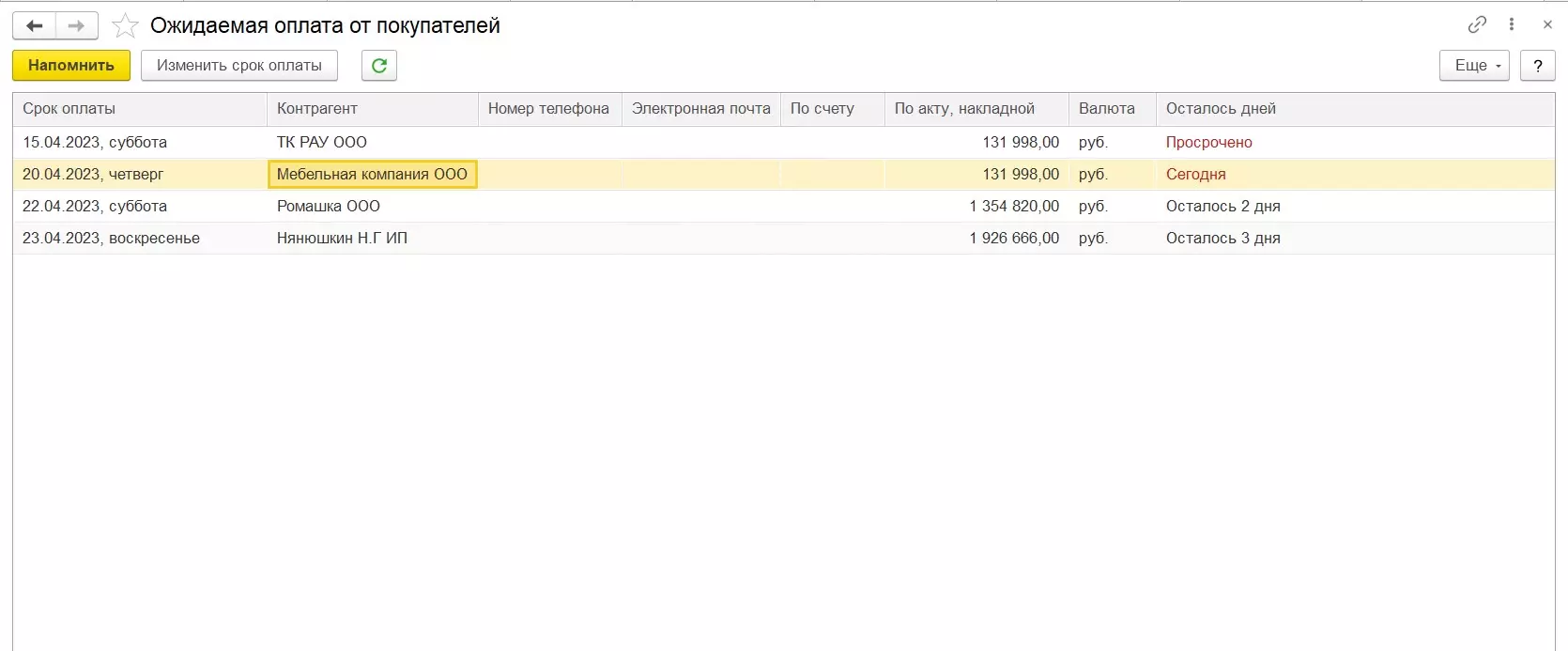Close the form with the X
1568x651 pixels.
(1547, 24)
